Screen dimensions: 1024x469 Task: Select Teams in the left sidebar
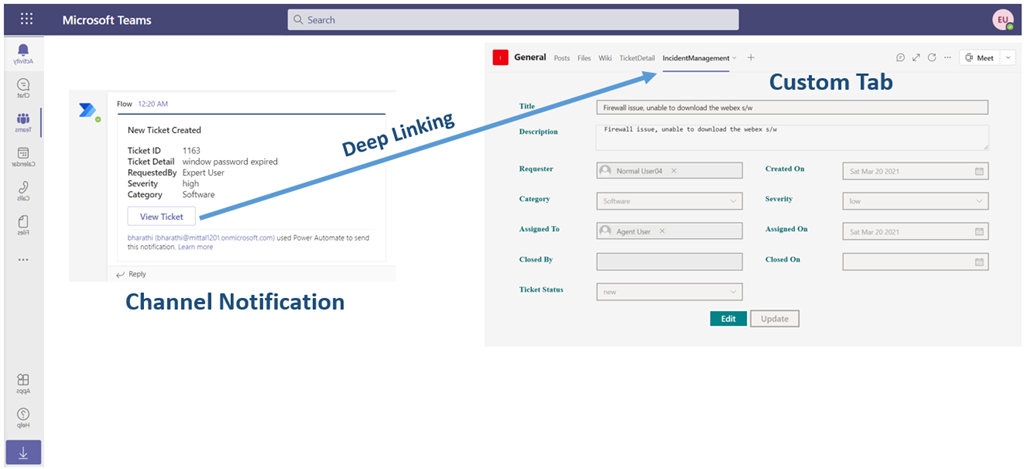[x=24, y=122]
